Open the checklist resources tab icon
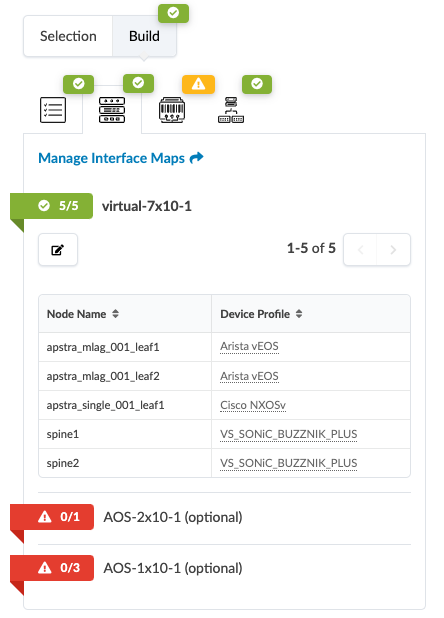This screenshot has height=618, width=444. pos(53,110)
